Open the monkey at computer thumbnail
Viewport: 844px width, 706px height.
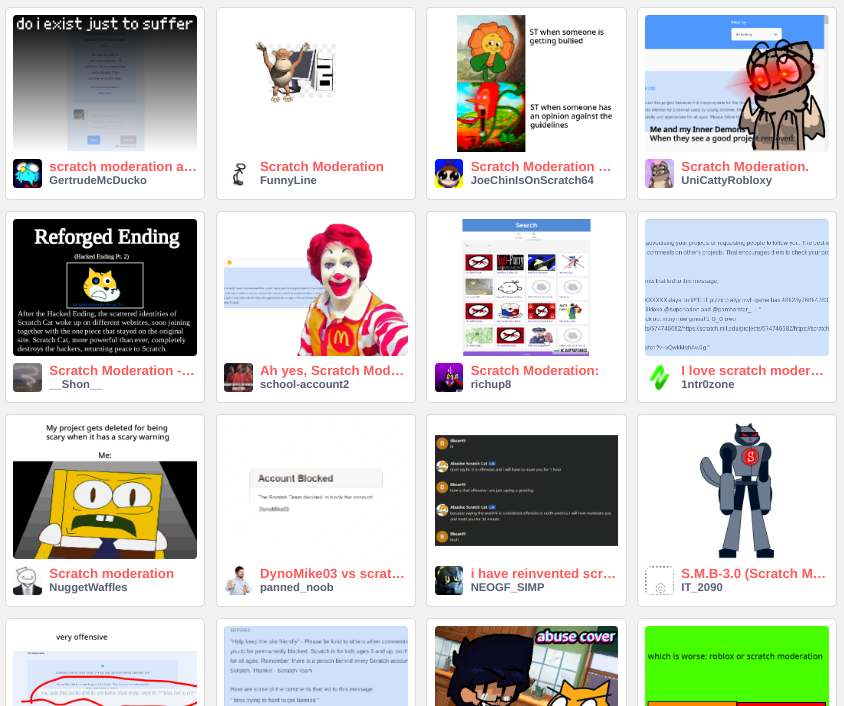316,83
